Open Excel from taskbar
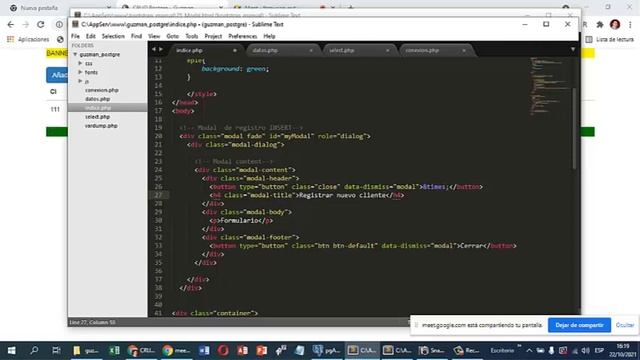The width and height of the screenshot is (640, 360). tap(114, 350)
